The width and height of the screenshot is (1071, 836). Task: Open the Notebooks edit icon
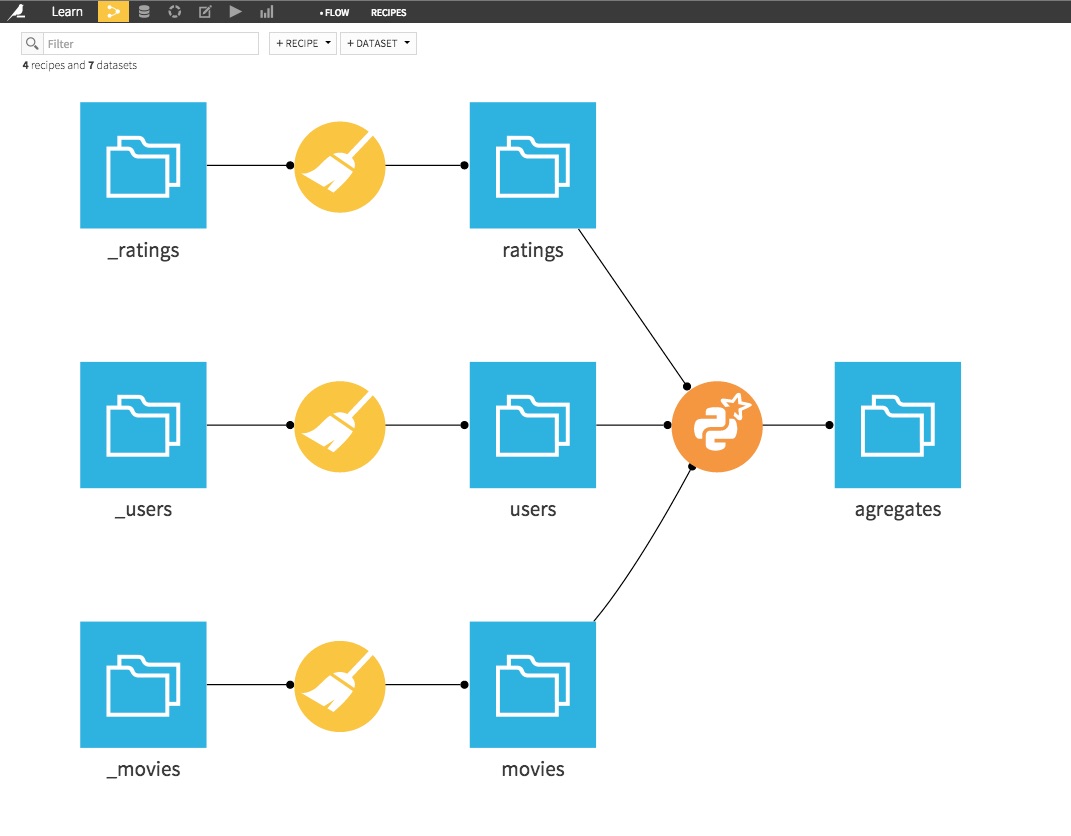pyautogui.click(x=205, y=12)
